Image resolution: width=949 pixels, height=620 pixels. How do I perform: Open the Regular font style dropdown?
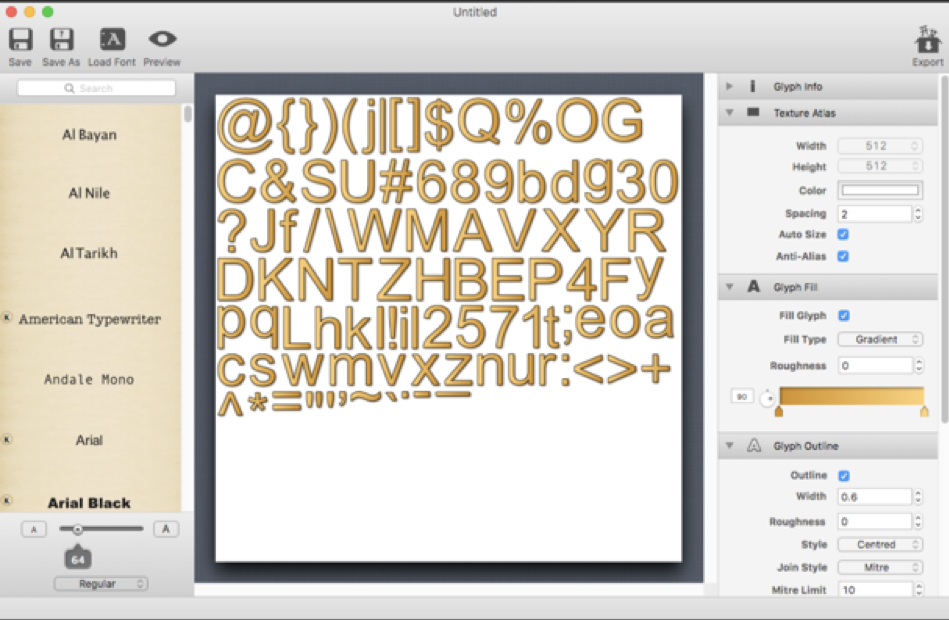pyautogui.click(x=101, y=583)
